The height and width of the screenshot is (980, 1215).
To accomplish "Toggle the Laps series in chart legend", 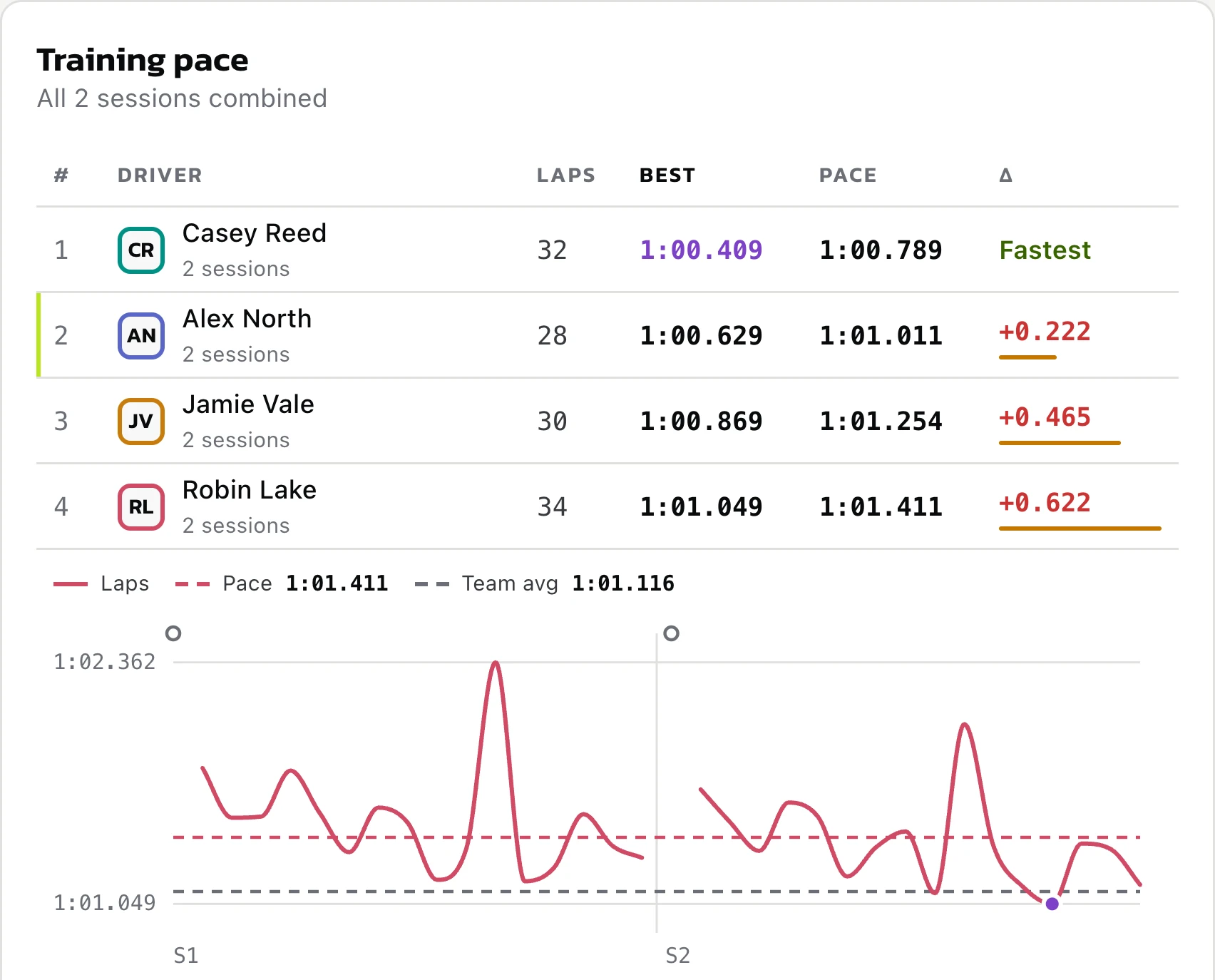I will click(x=101, y=583).
